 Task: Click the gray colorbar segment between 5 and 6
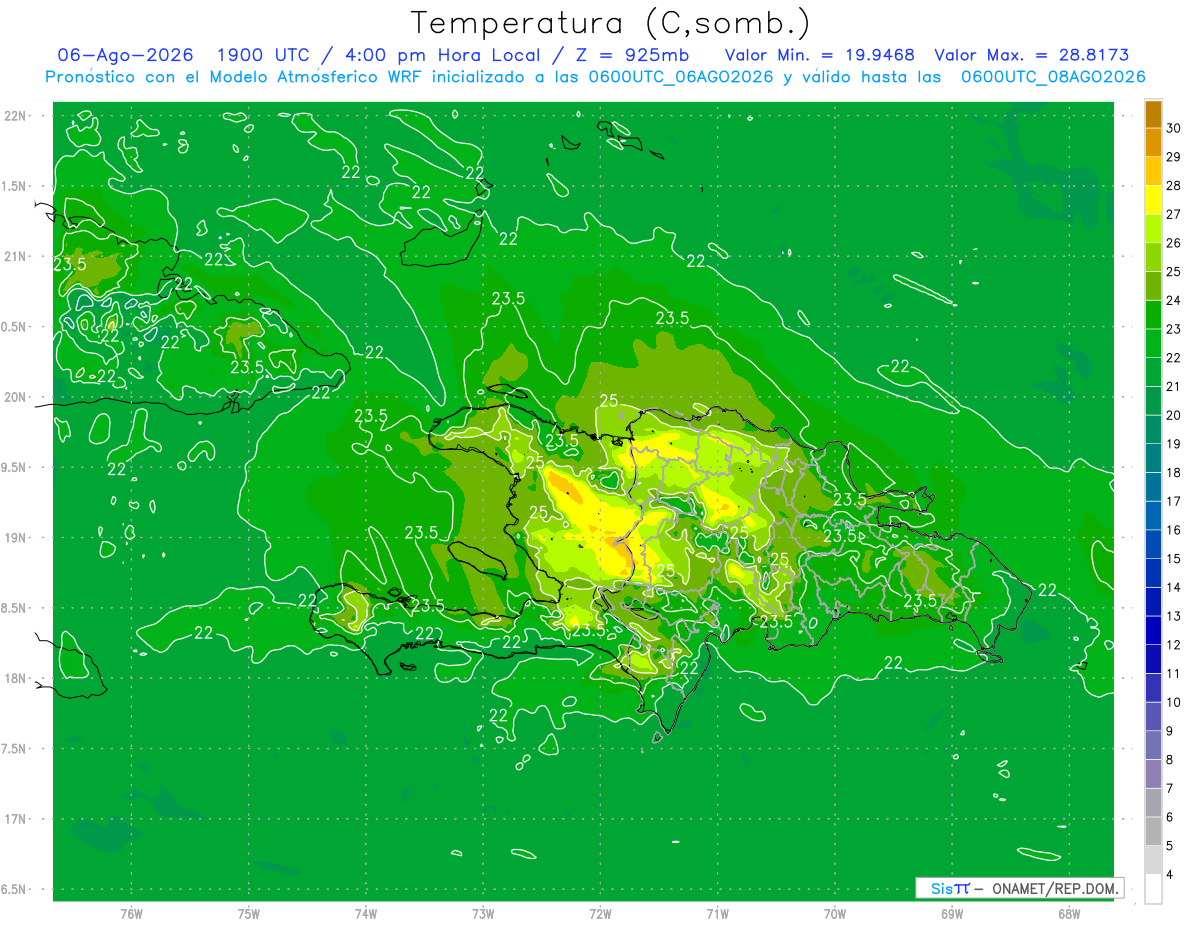pos(1153,831)
